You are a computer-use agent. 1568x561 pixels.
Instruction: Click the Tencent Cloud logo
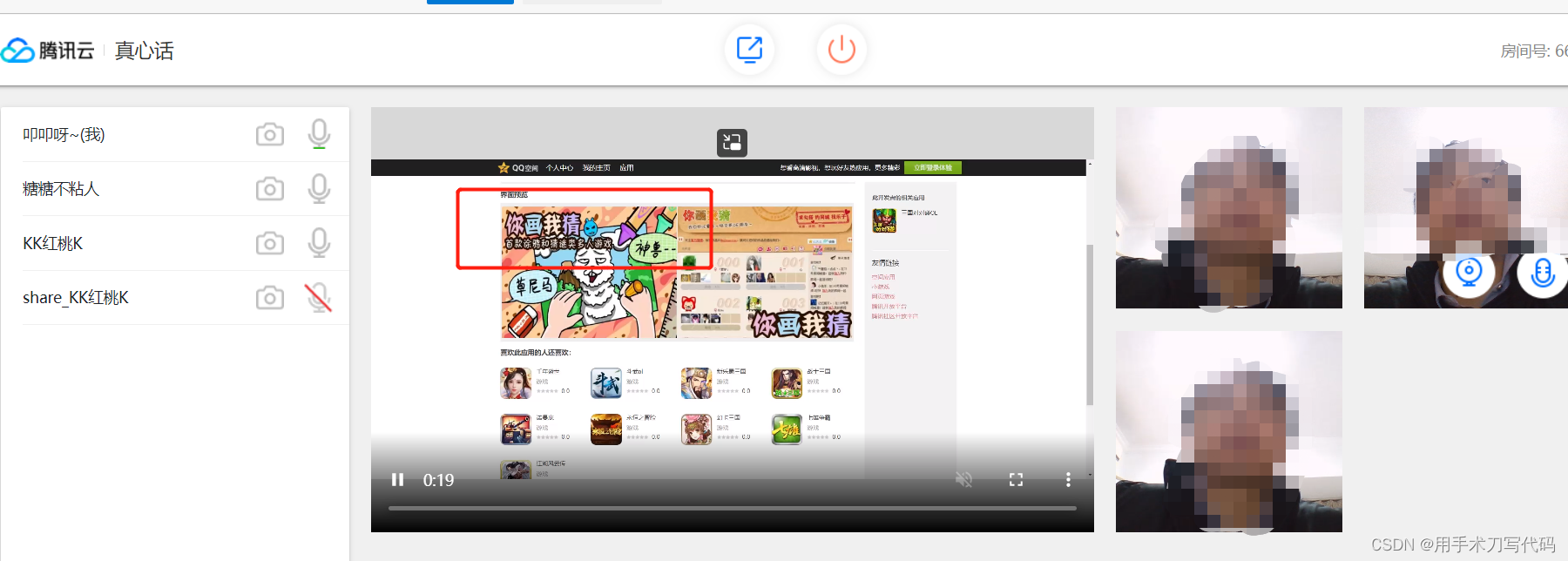tap(48, 51)
